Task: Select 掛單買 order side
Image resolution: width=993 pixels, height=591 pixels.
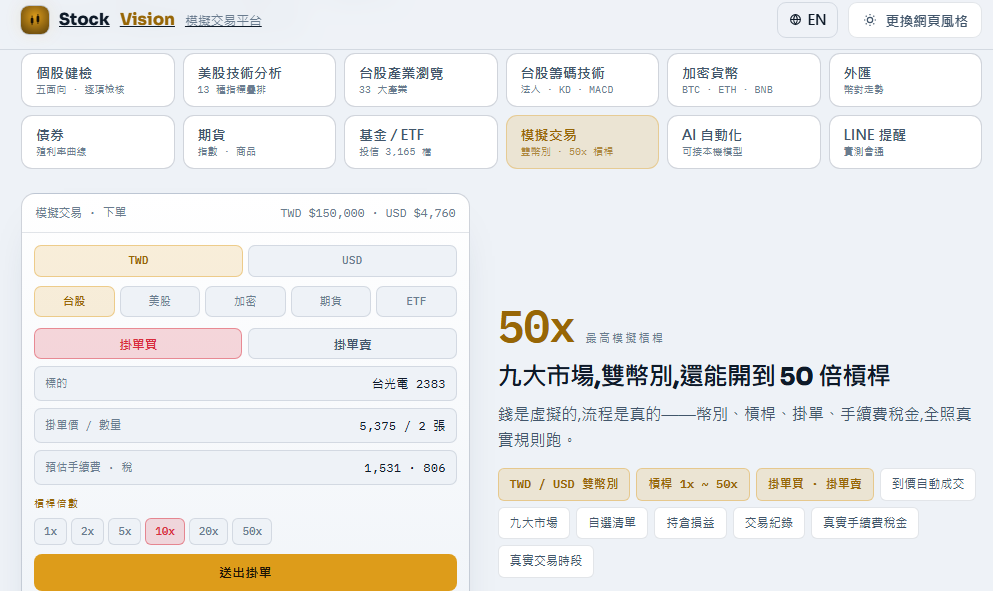Action: click(138, 344)
